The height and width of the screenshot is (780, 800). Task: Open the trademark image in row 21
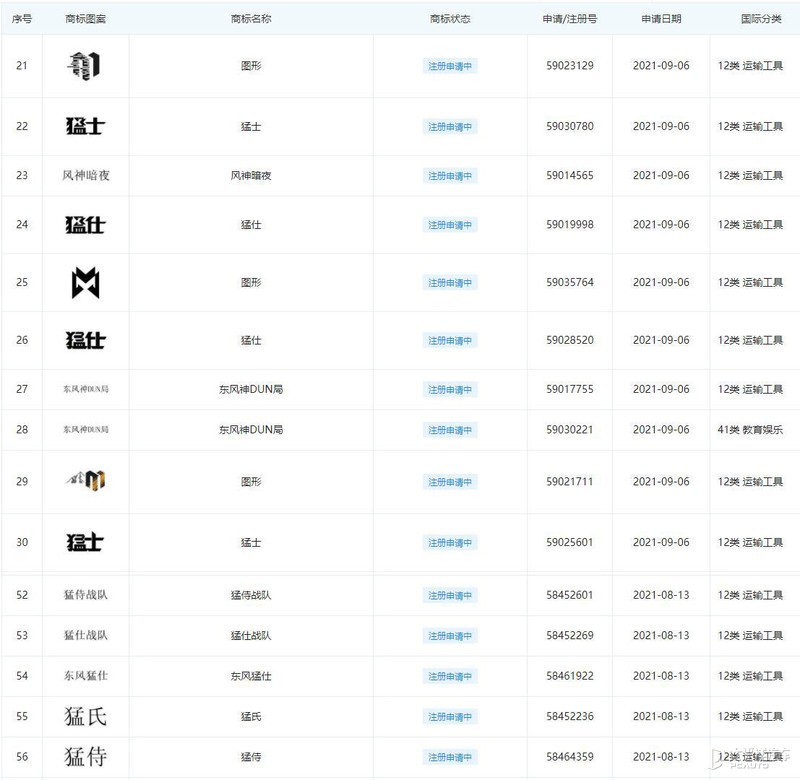point(85,66)
